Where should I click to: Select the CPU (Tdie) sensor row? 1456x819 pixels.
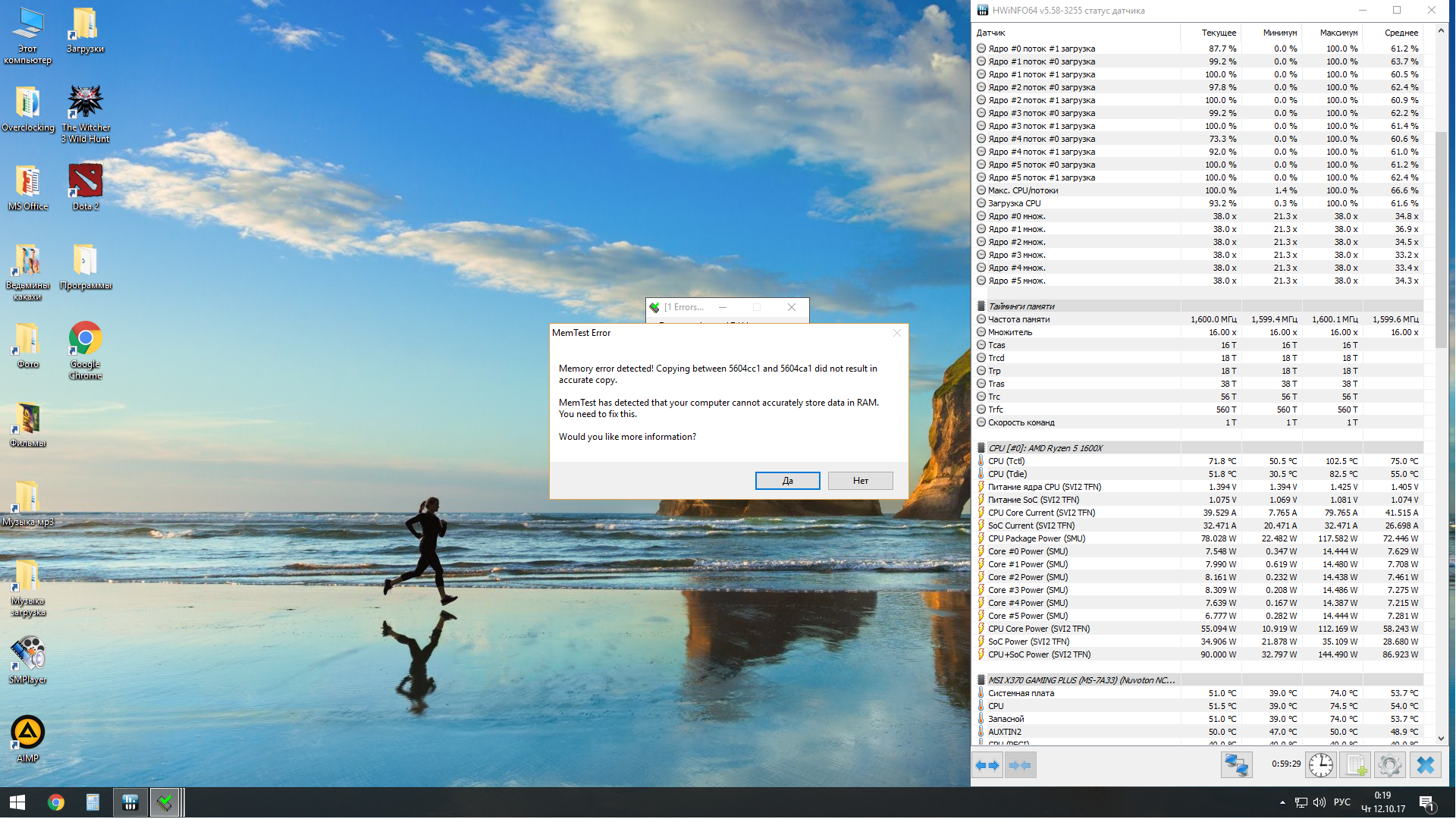click(x=1008, y=474)
